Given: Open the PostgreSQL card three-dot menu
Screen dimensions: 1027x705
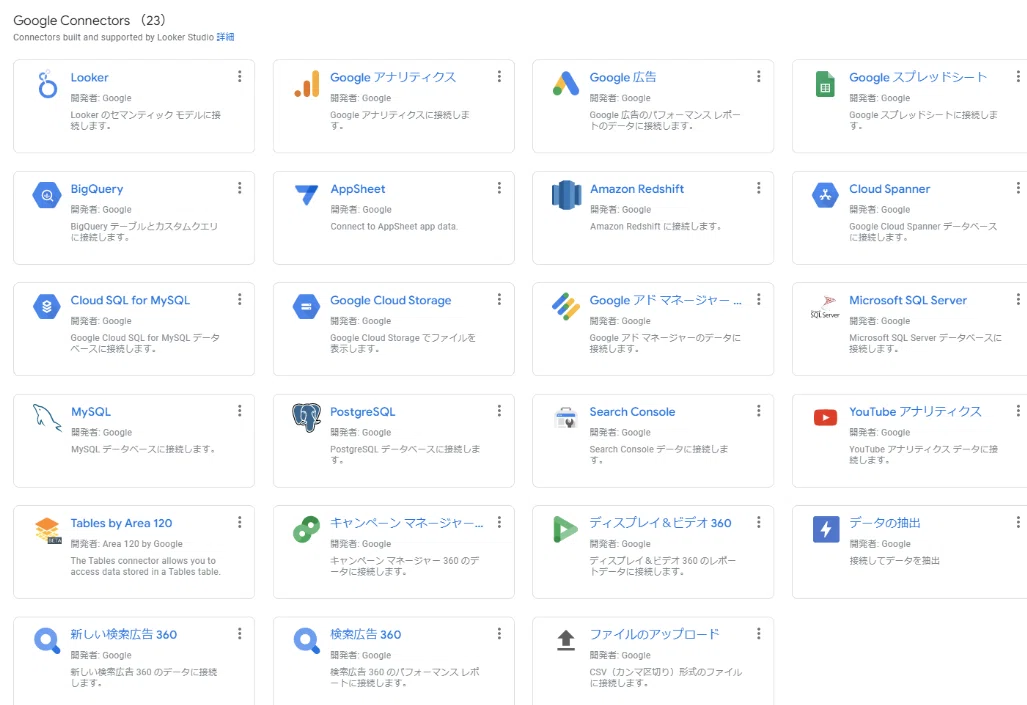Looking at the screenshot, I should [499, 411].
